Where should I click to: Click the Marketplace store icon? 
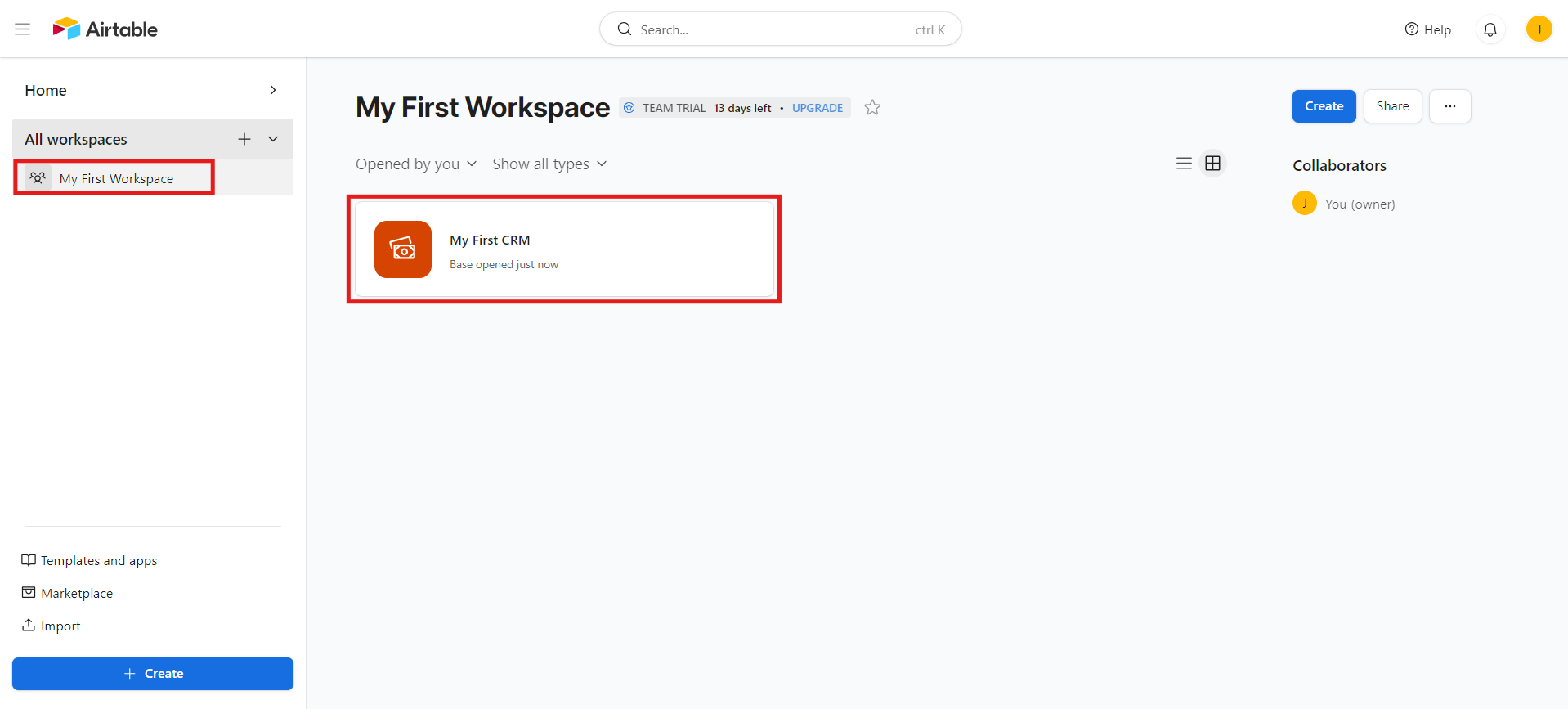click(x=29, y=592)
